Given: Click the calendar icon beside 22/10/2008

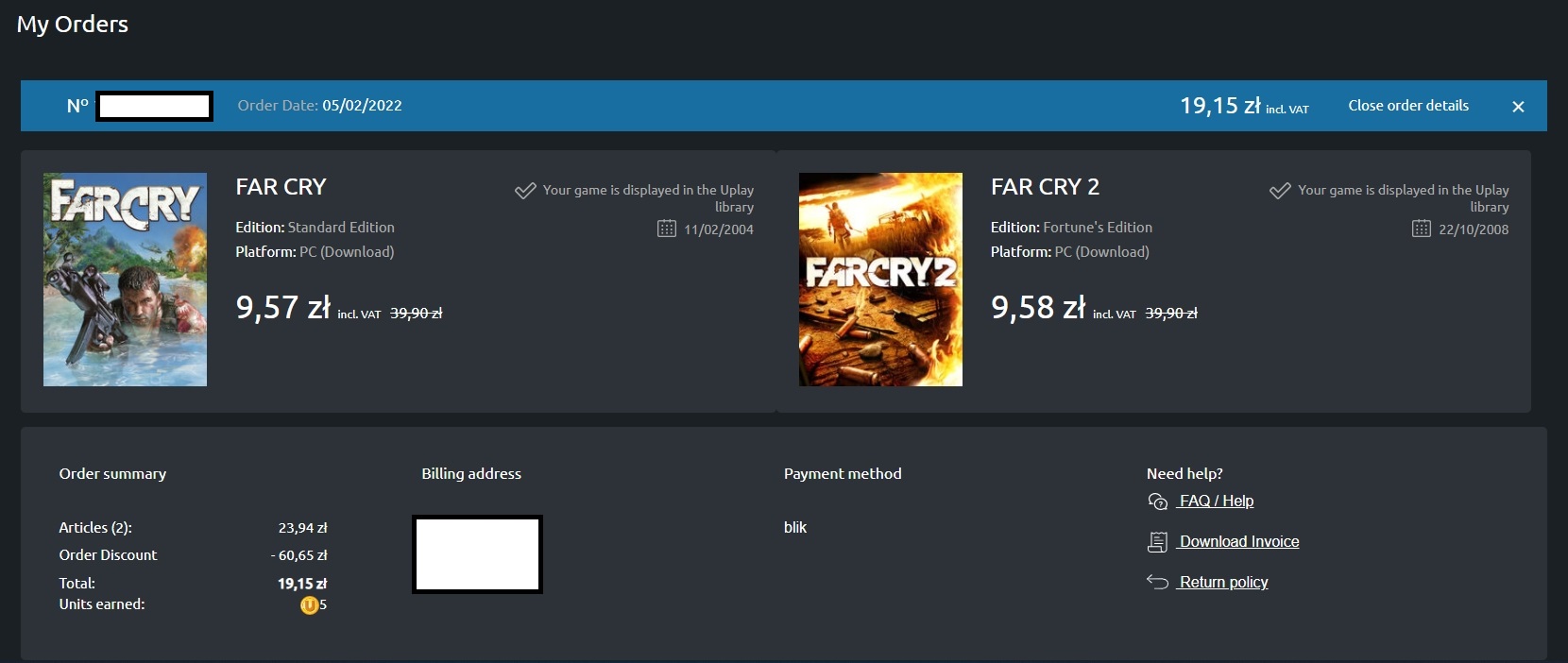Looking at the screenshot, I should pos(1422,229).
